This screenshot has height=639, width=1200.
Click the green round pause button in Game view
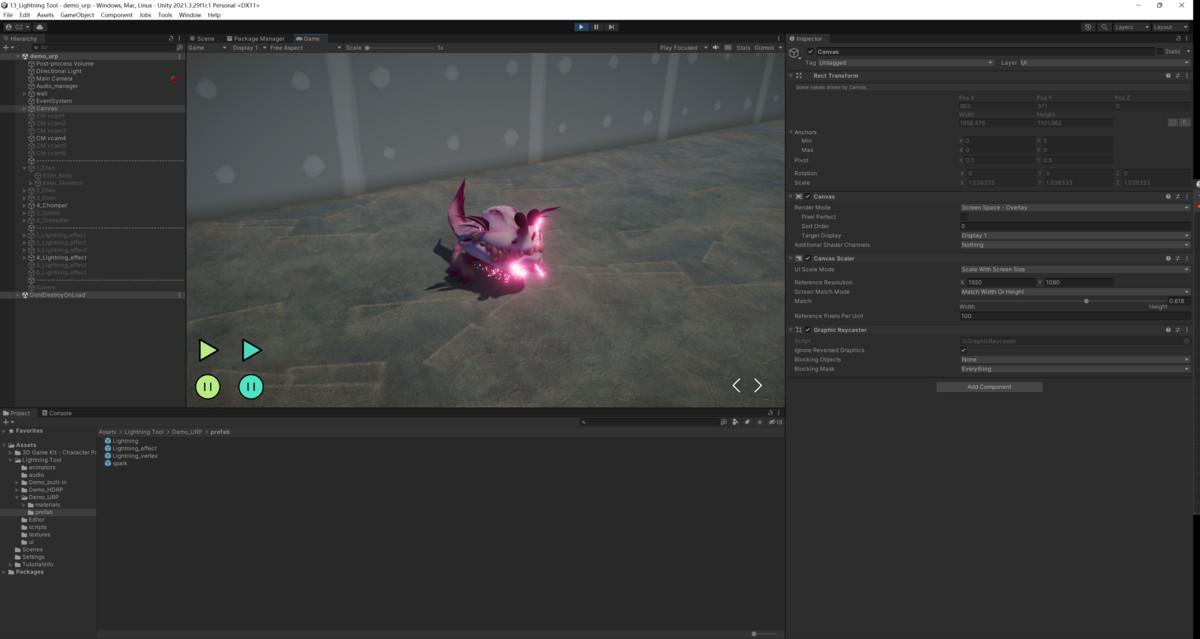point(207,386)
